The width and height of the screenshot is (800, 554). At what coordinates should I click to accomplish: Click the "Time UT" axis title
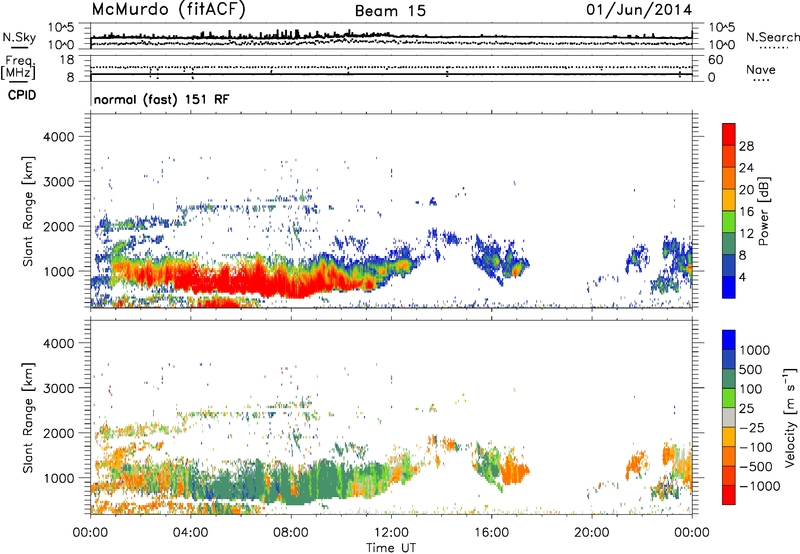[x=391, y=548]
